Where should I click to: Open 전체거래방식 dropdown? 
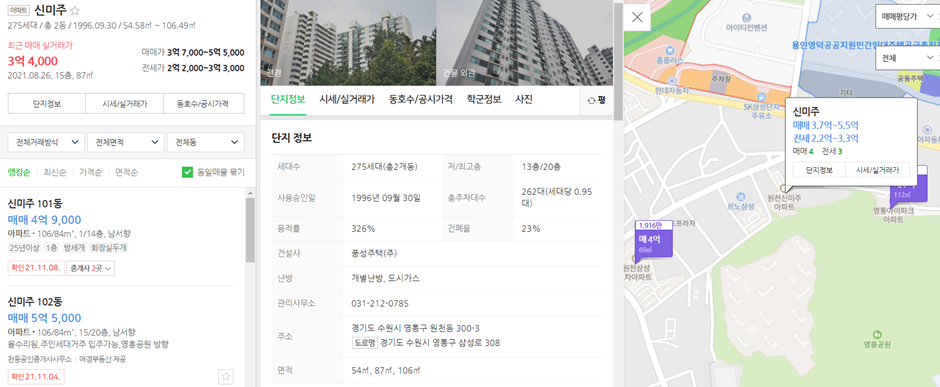click(46, 142)
